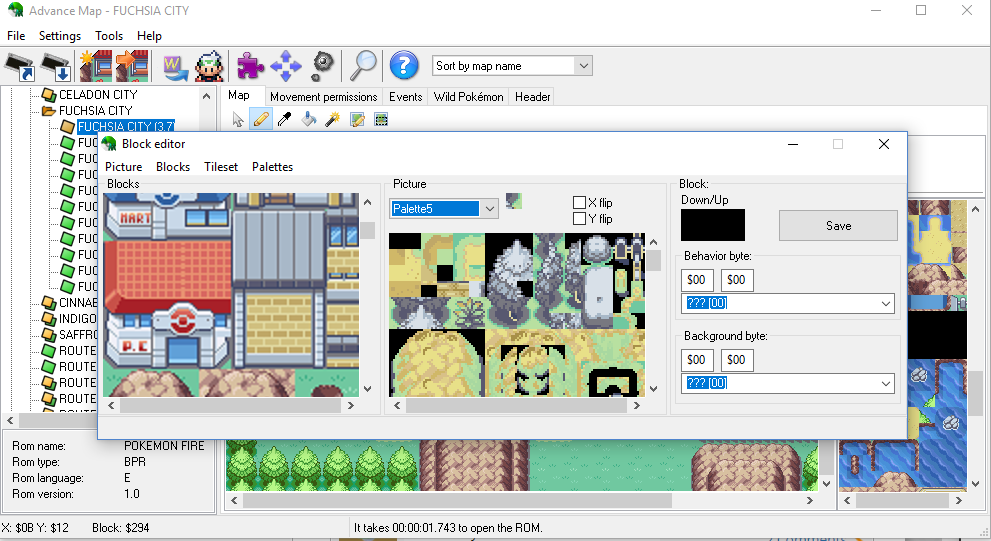This screenshot has height=541, width=991.
Task: Switch to the Events tab
Action: click(405, 97)
